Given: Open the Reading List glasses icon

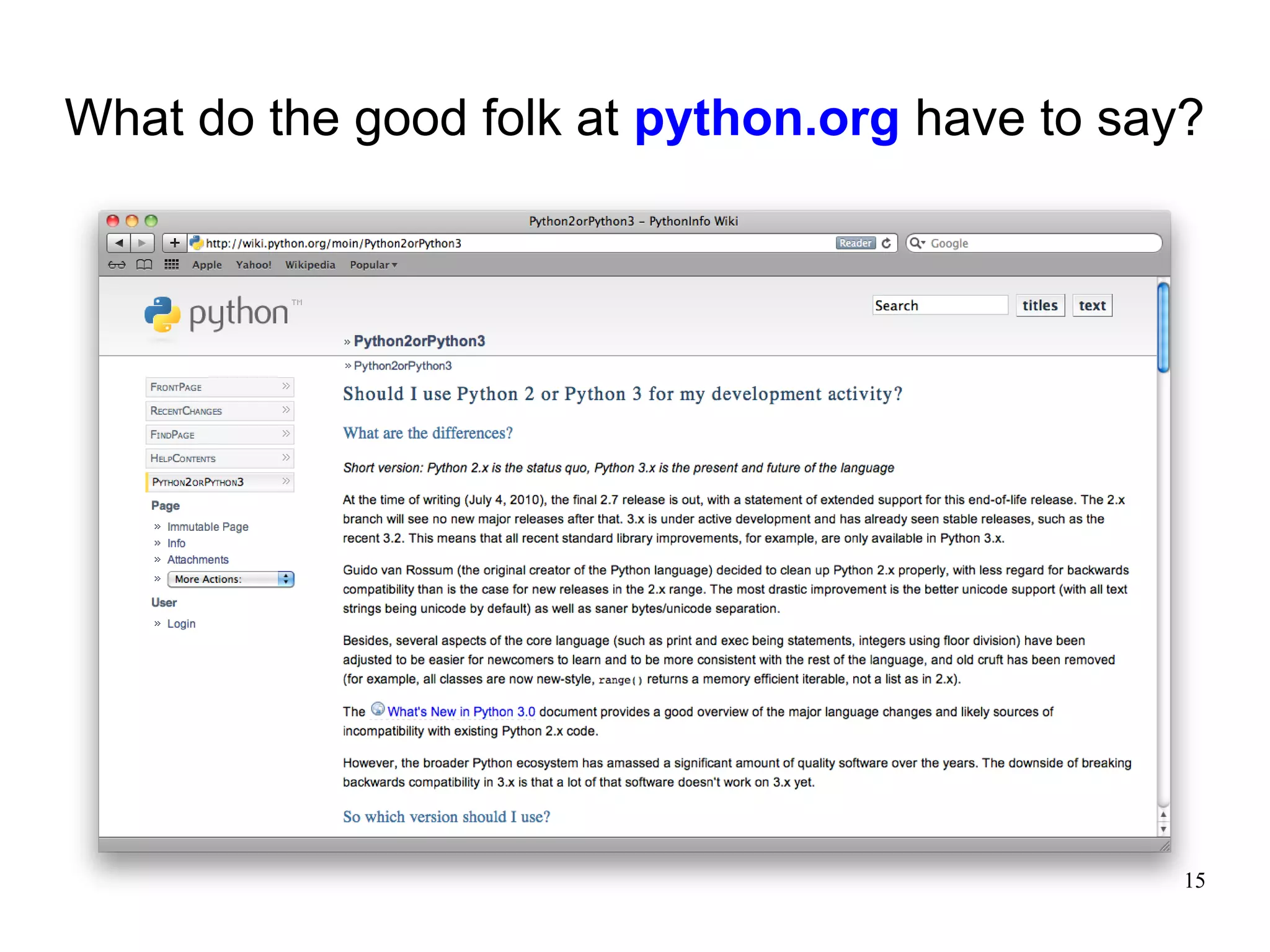Looking at the screenshot, I should [x=117, y=265].
